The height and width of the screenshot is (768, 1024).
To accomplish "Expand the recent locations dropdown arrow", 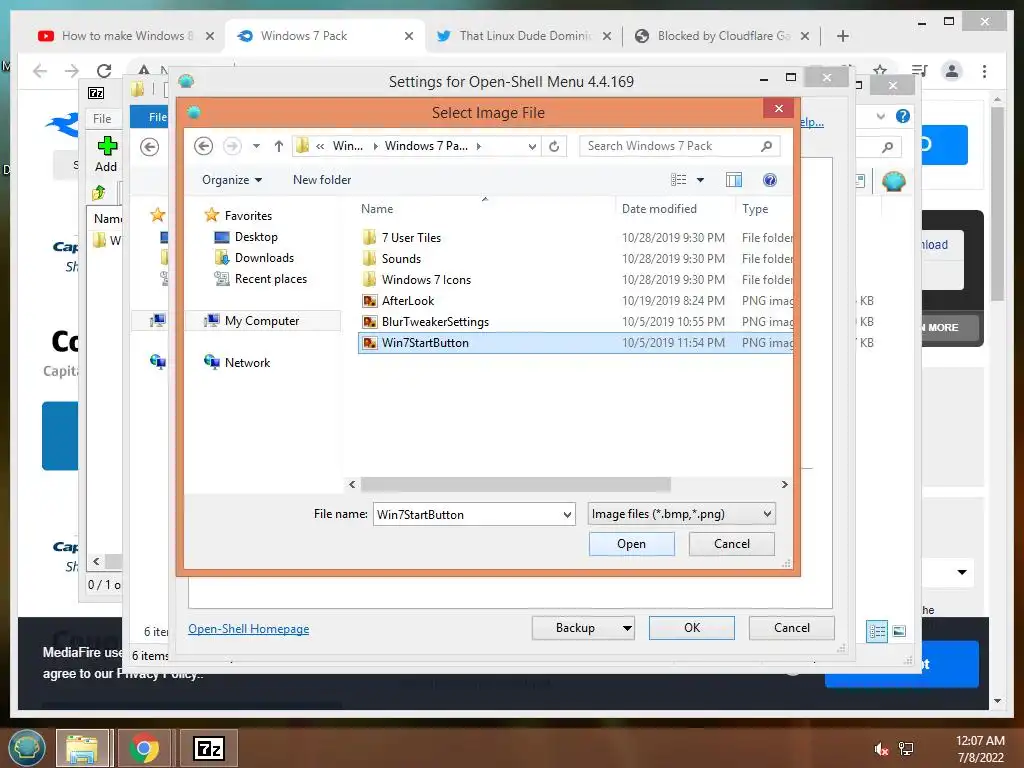I will 257,146.
